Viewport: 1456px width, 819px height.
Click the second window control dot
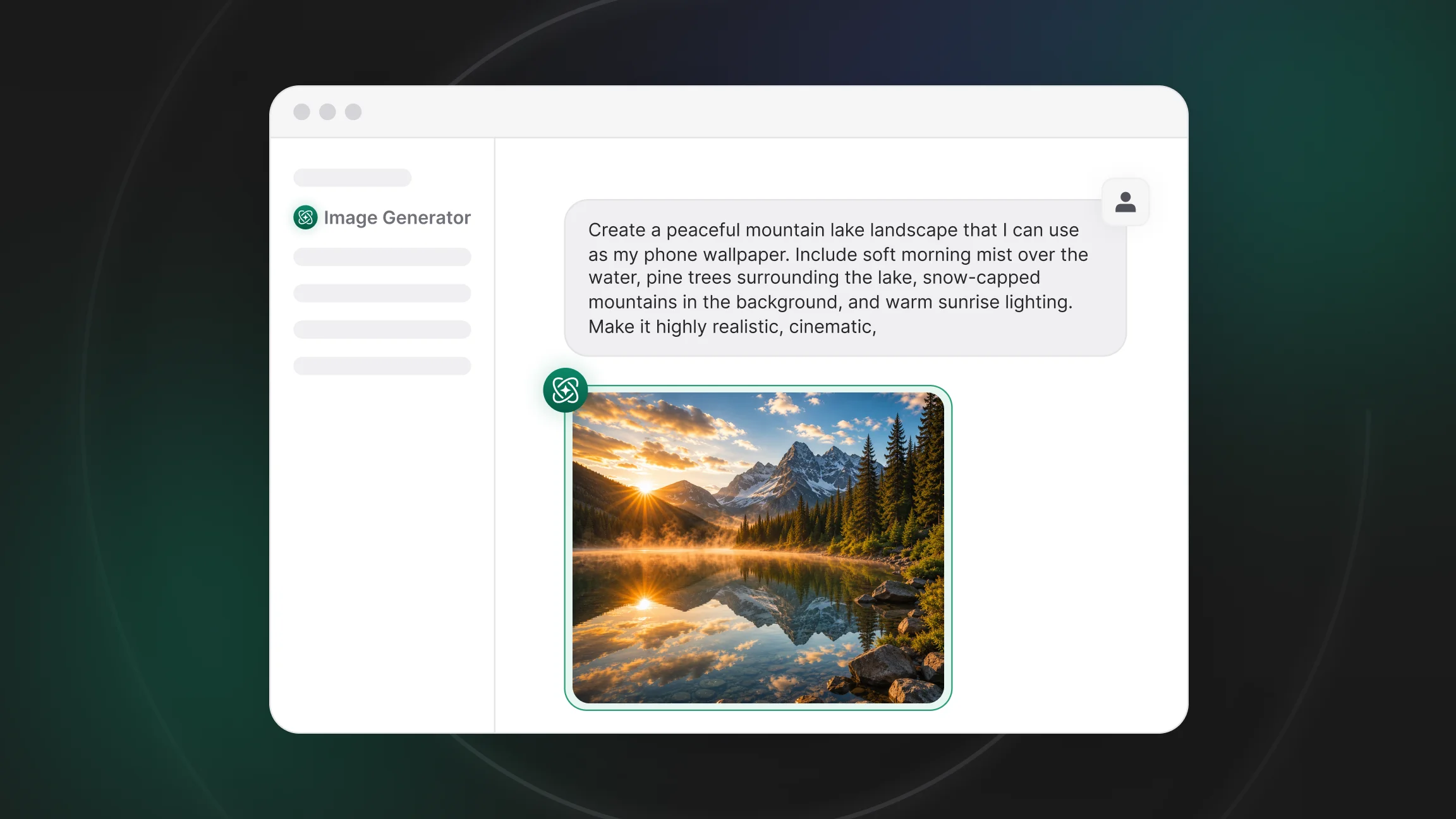[x=327, y=112]
